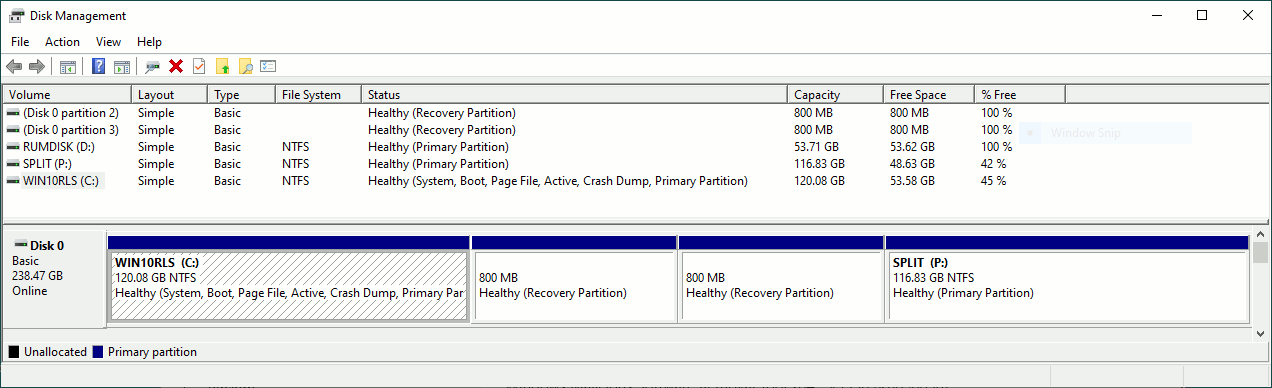Image resolution: width=1272 pixels, height=388 pixels.
Task: Sort by the File System column header
Action: (319, 95)
